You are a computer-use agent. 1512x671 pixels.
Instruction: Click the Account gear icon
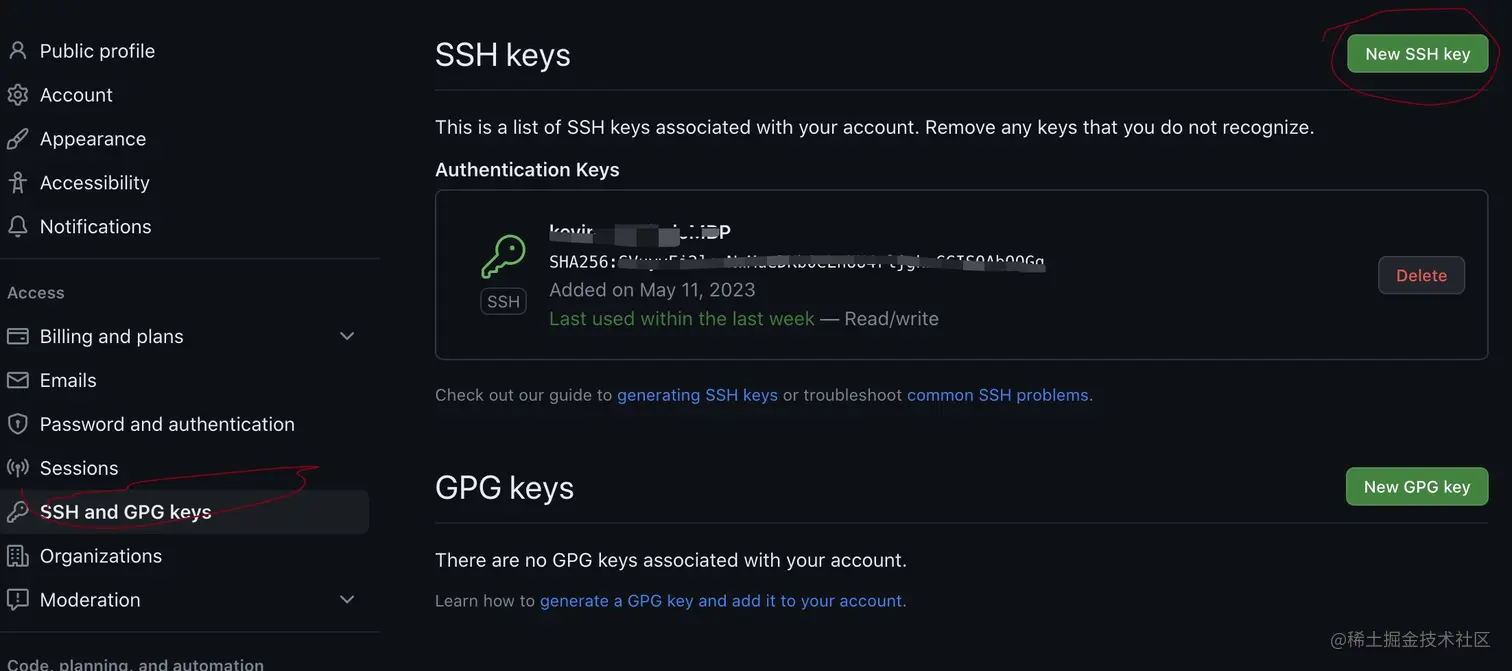(x=17, y=94)
